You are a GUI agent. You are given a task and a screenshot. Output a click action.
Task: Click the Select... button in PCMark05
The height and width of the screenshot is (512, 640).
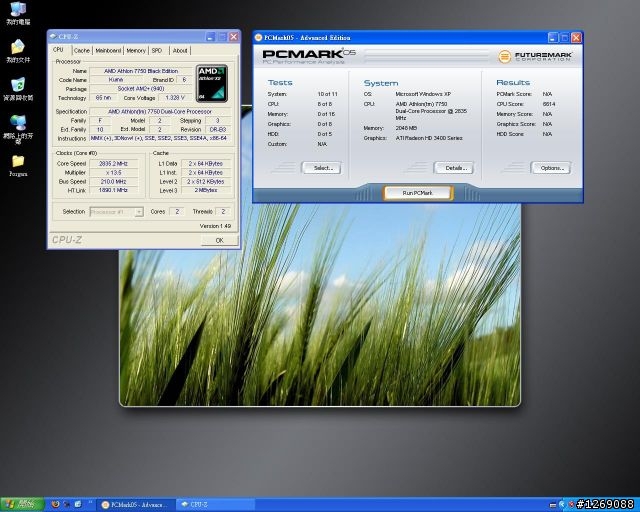[x=322, y=168]
